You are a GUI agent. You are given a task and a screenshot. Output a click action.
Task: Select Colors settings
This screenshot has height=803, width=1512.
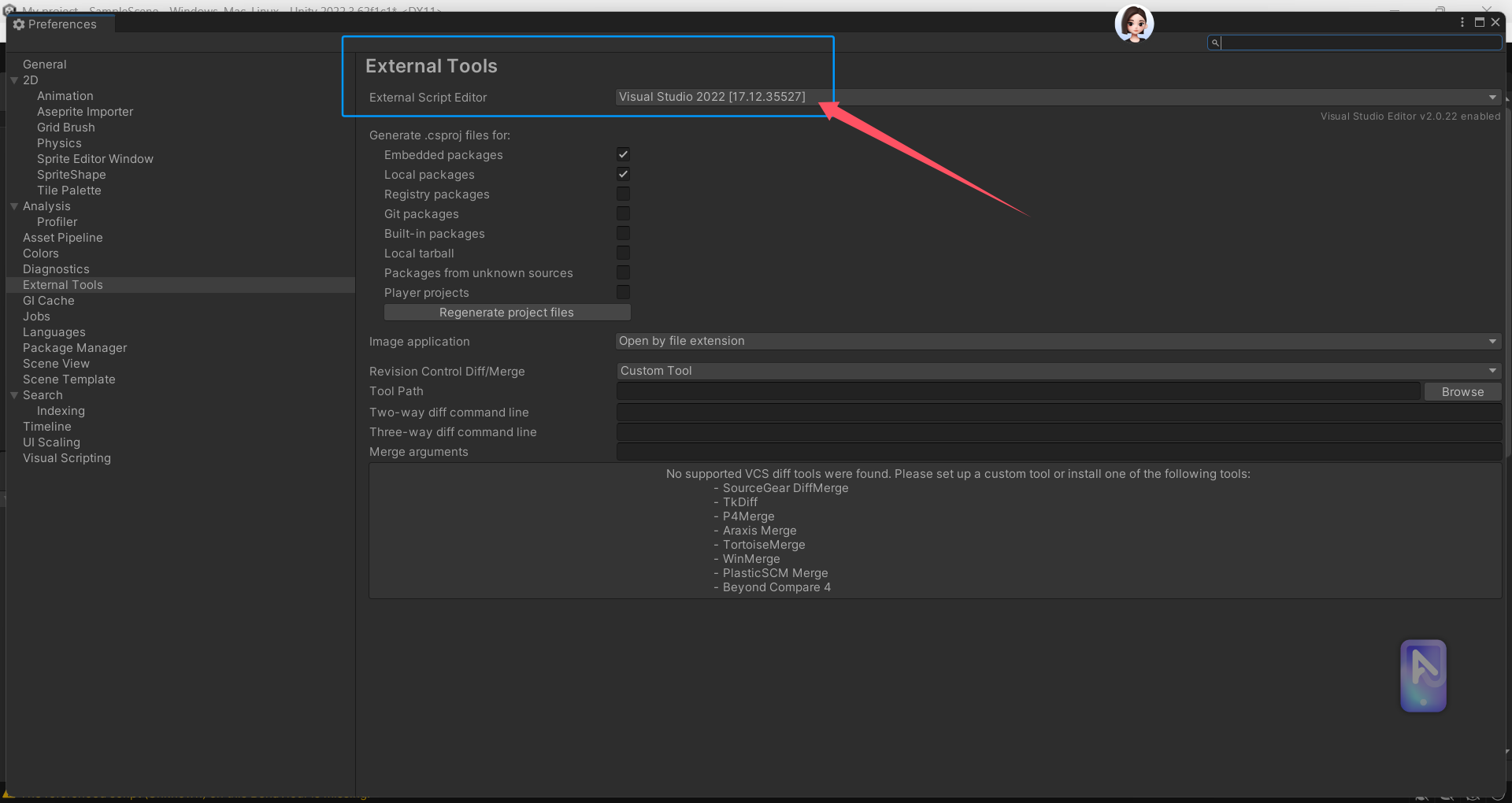(x=41, y=253)
